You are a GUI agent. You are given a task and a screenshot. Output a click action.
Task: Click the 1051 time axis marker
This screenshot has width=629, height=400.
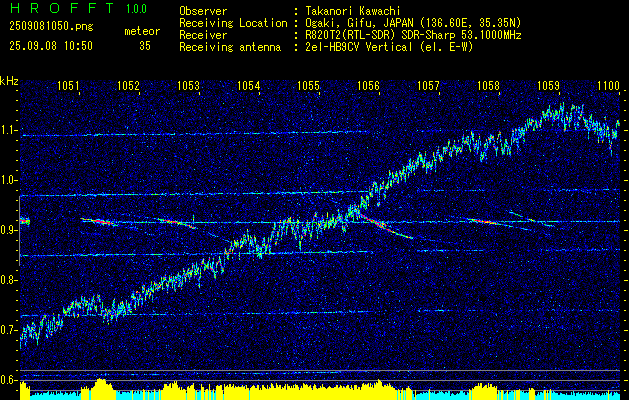coord(68,85)
